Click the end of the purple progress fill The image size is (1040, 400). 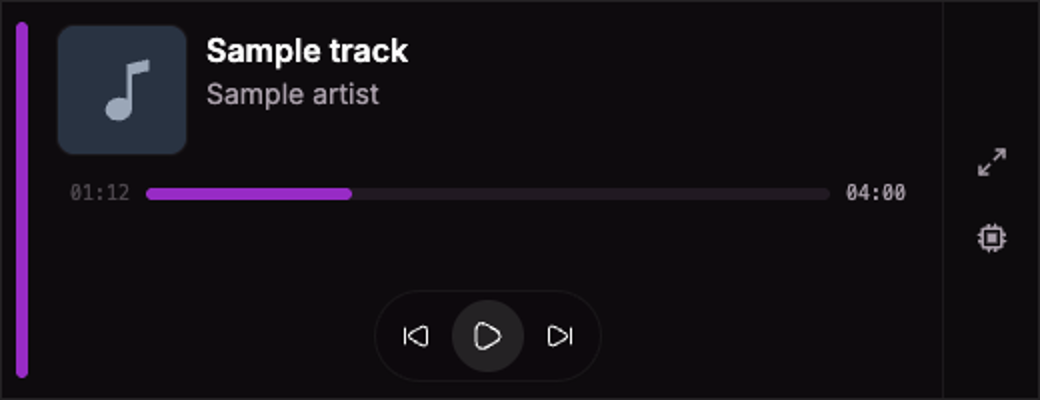(349, 194)
